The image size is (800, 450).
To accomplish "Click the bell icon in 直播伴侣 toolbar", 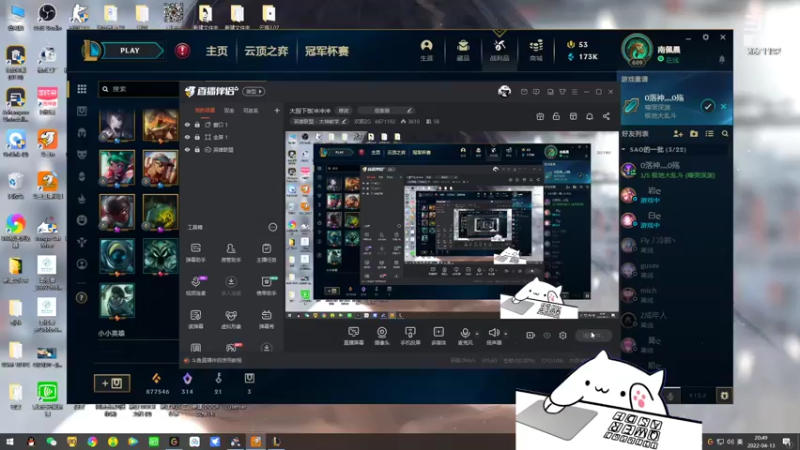I will click(589, 116).
